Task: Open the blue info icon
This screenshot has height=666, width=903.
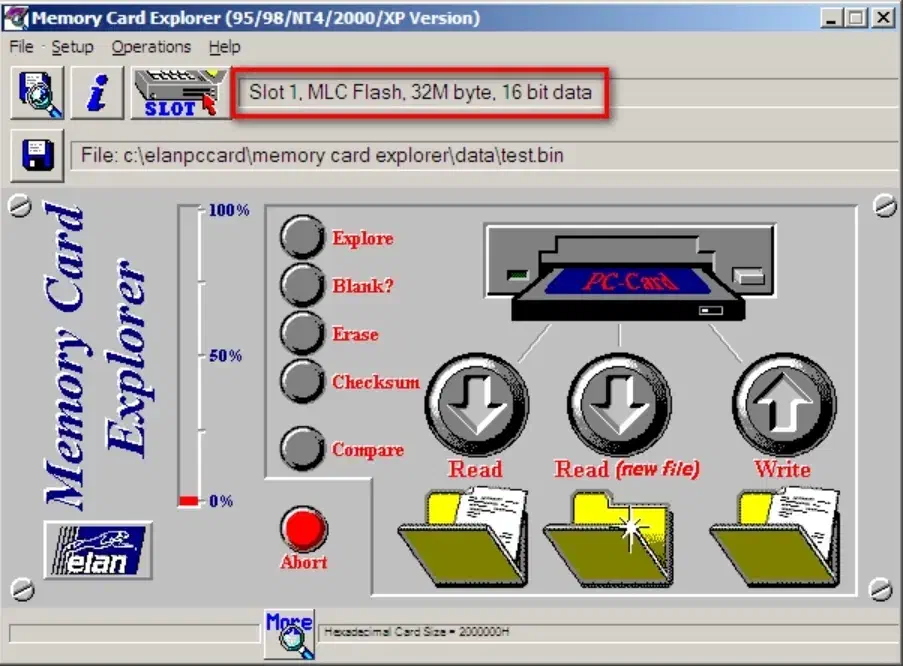Action: [97, 93]
